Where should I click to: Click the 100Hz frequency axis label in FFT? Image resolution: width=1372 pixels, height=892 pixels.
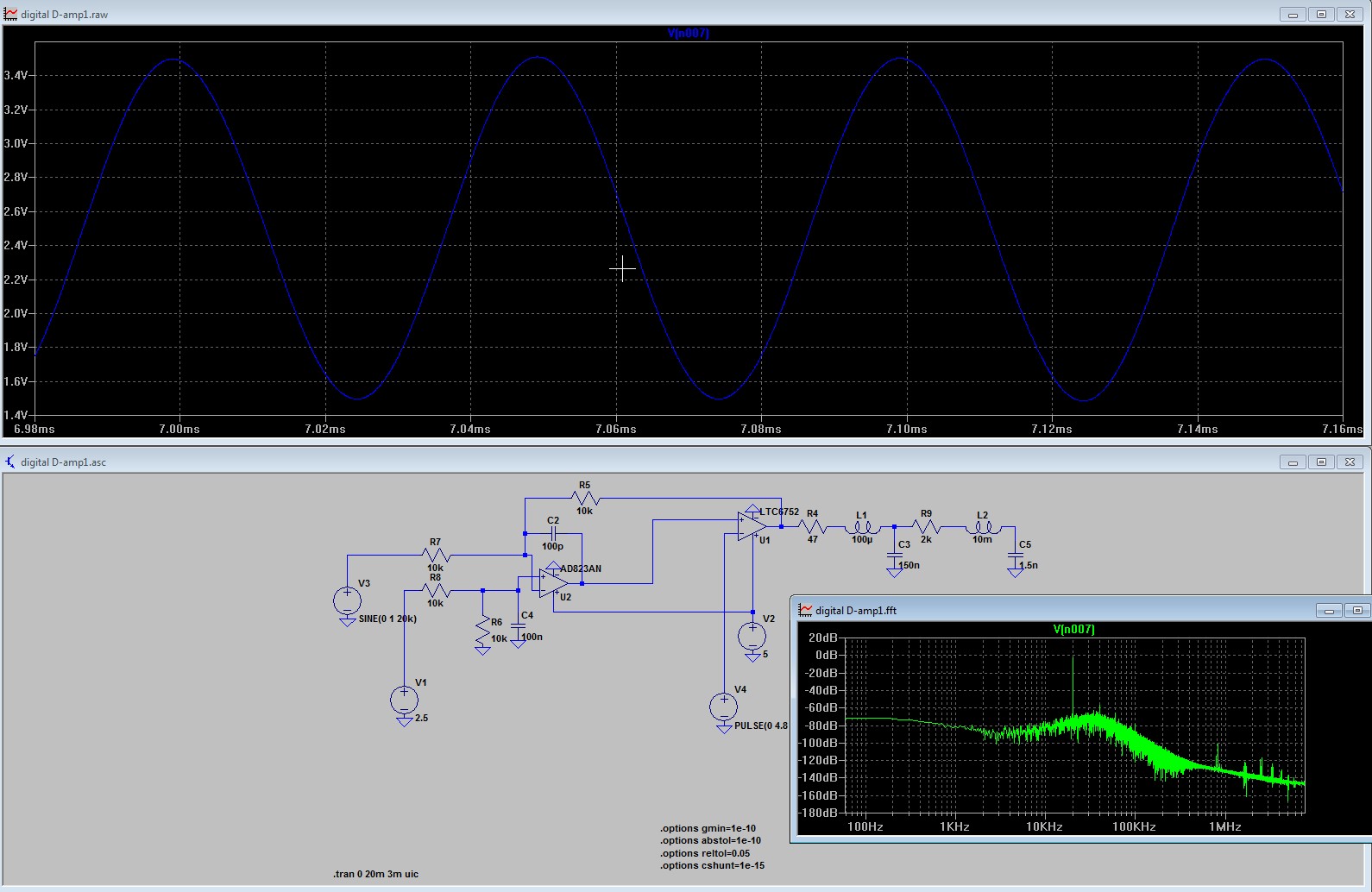point(865,826)
